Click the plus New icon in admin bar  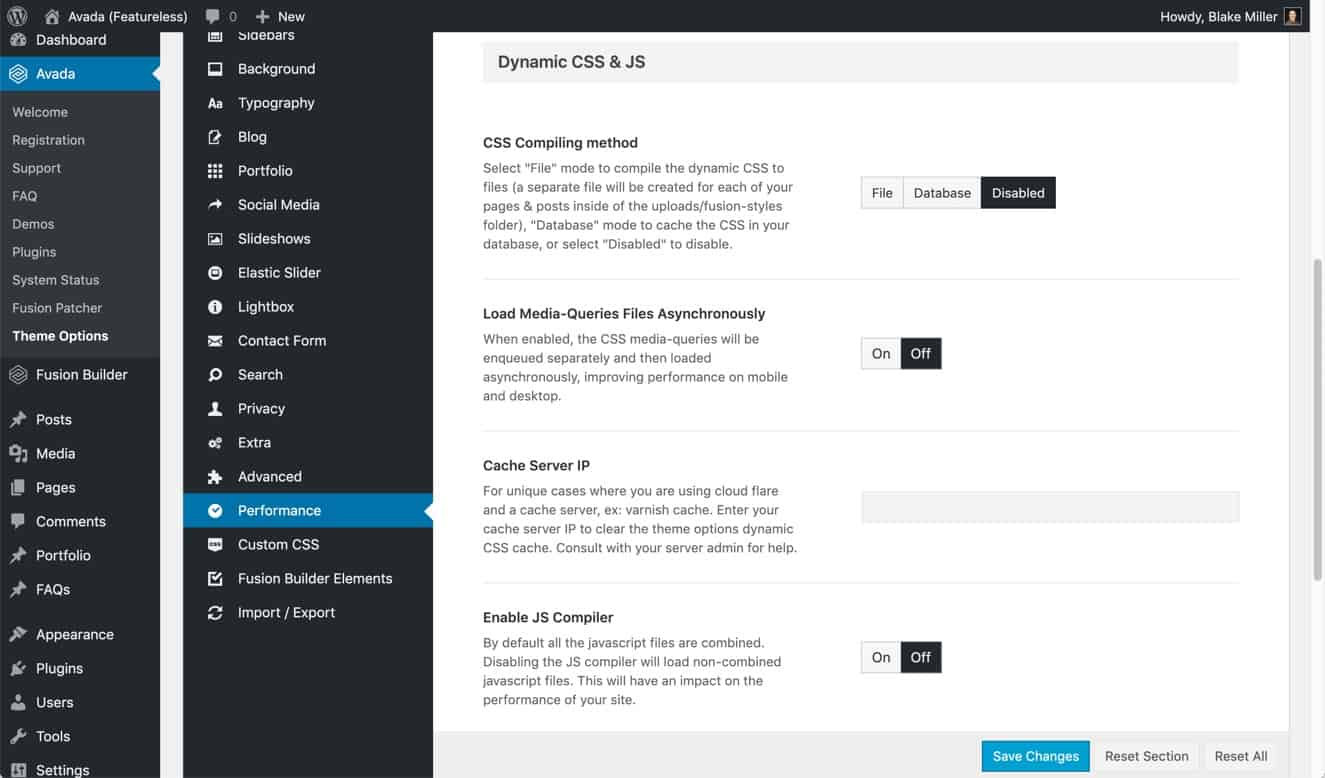tap(262, 17)
